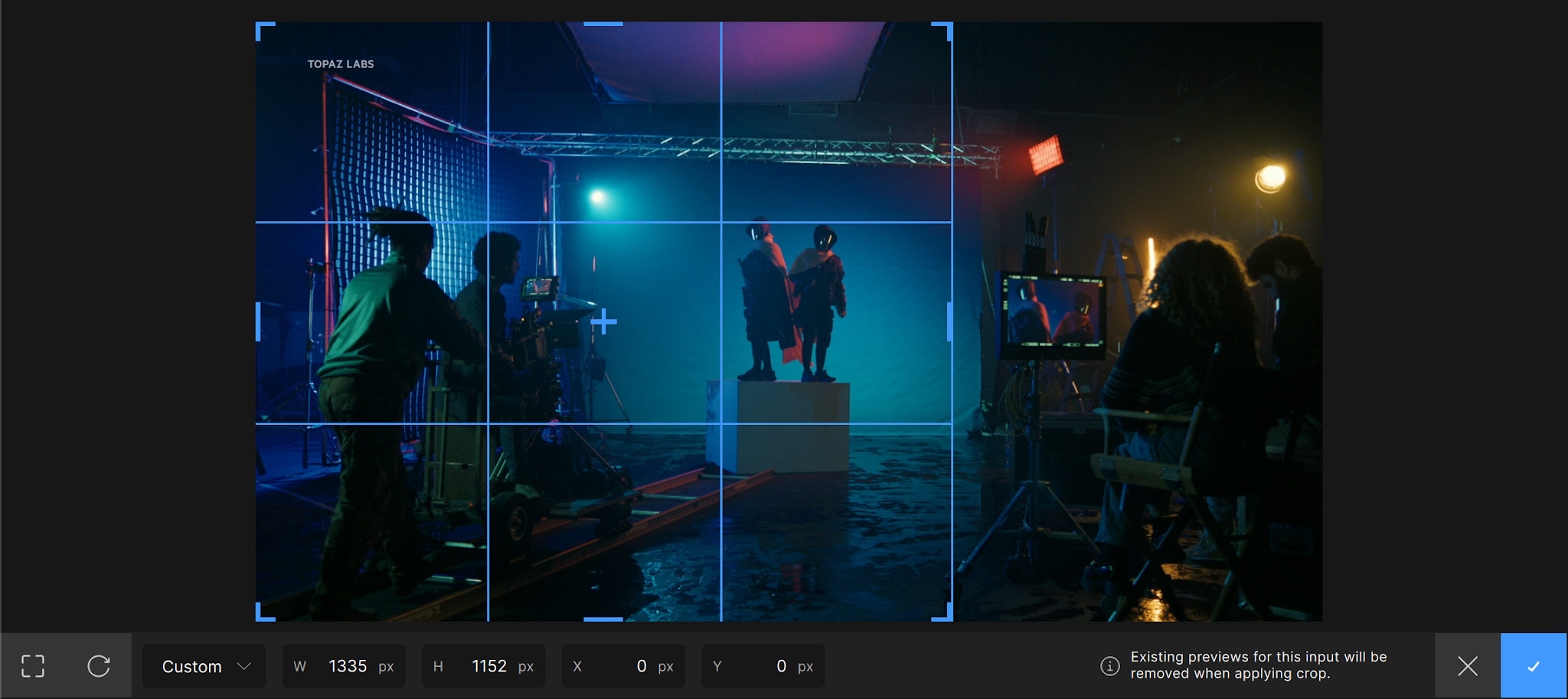Select the crop width W input field

tap(344, 666)
